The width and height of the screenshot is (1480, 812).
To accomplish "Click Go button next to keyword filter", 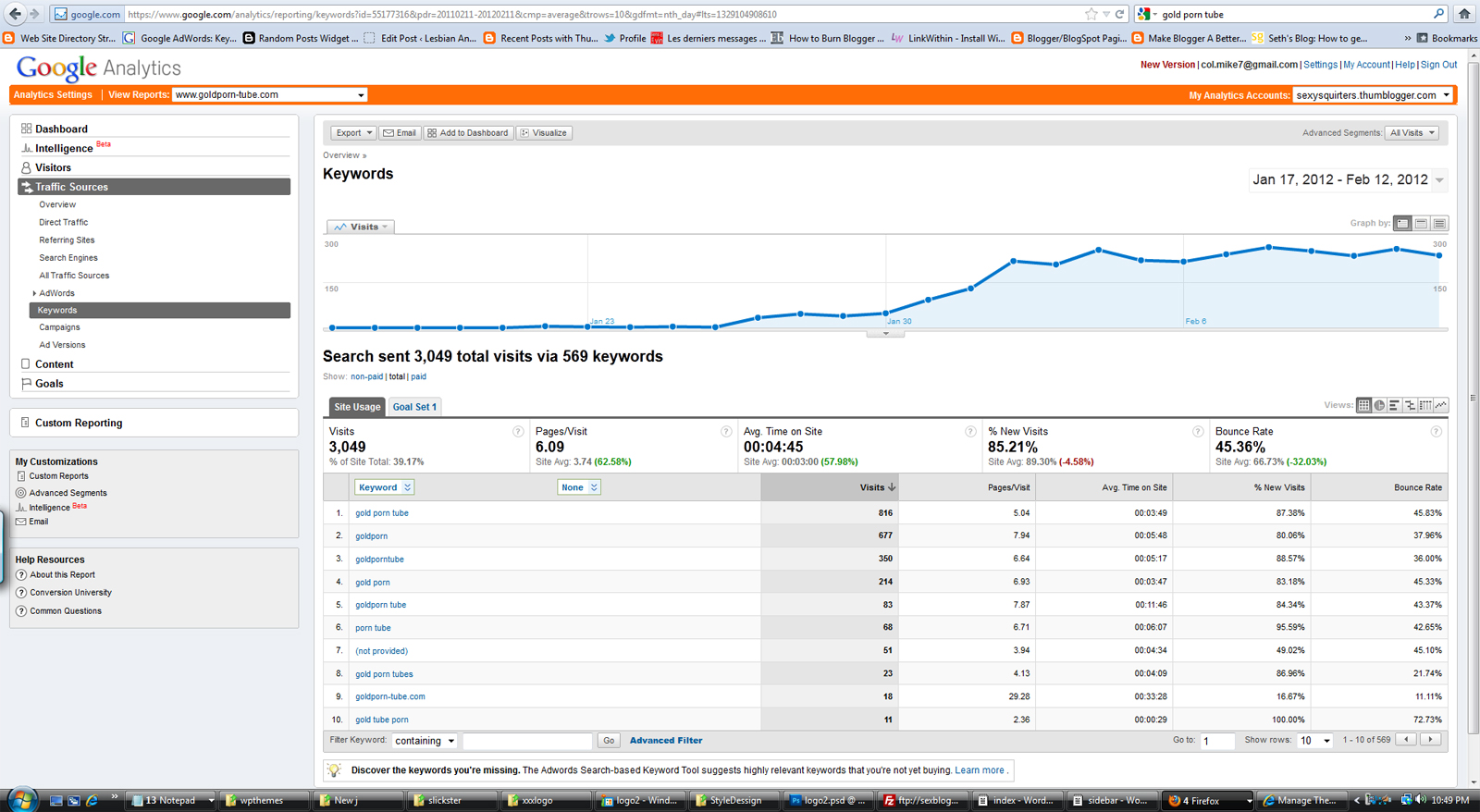I will click(x=609, y=741).
